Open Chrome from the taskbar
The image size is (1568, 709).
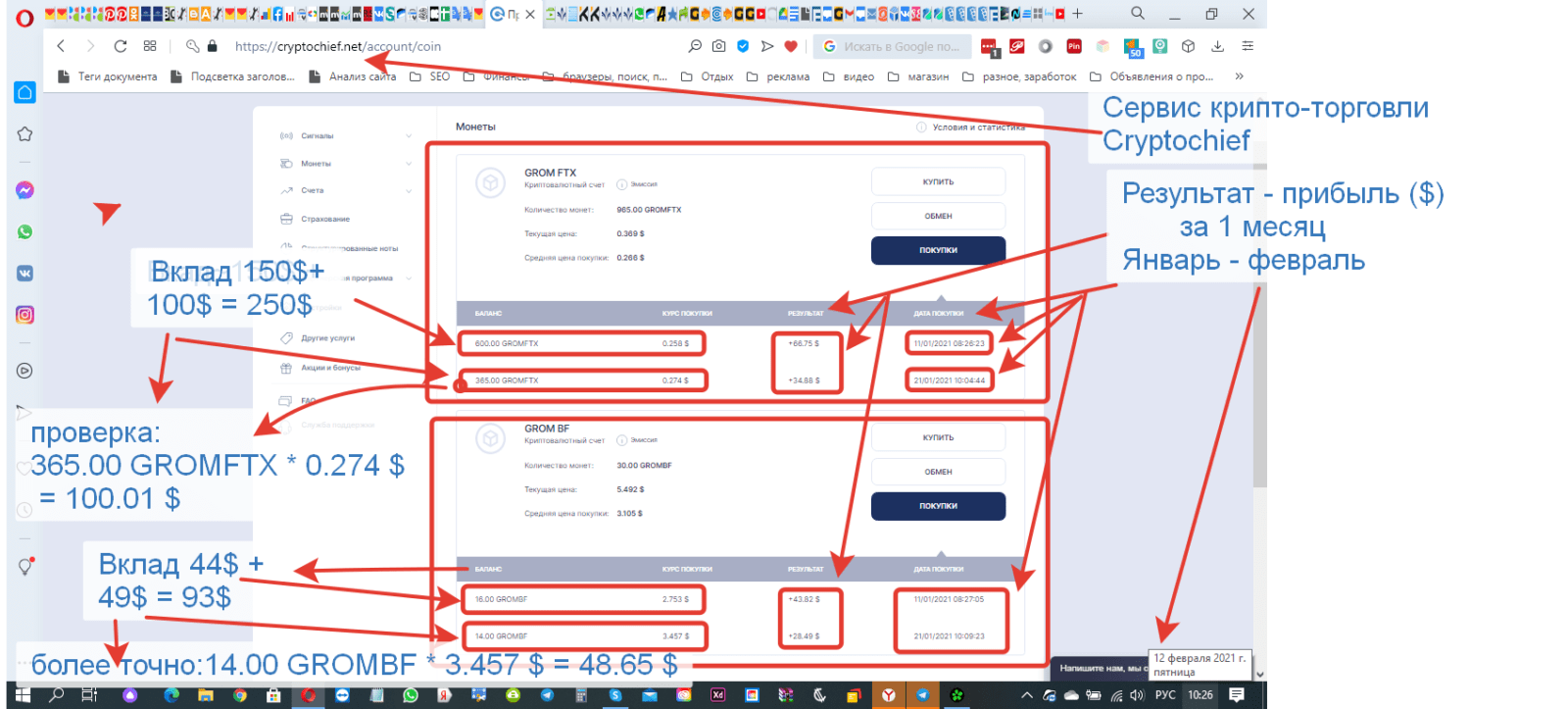click(240, 695)
